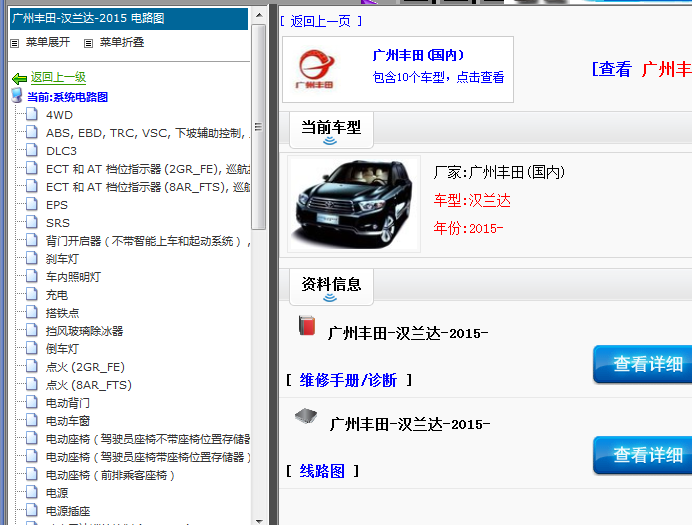Click the document icon beside 搭铁点
This screenshot has height=525, width=692.
[x=32, y=312]
